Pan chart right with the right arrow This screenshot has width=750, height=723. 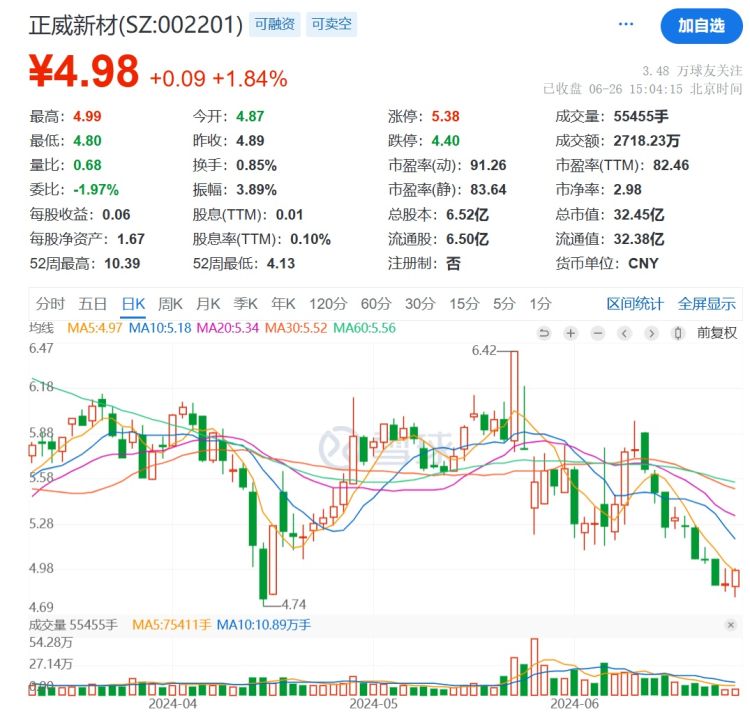coord(651,333)
